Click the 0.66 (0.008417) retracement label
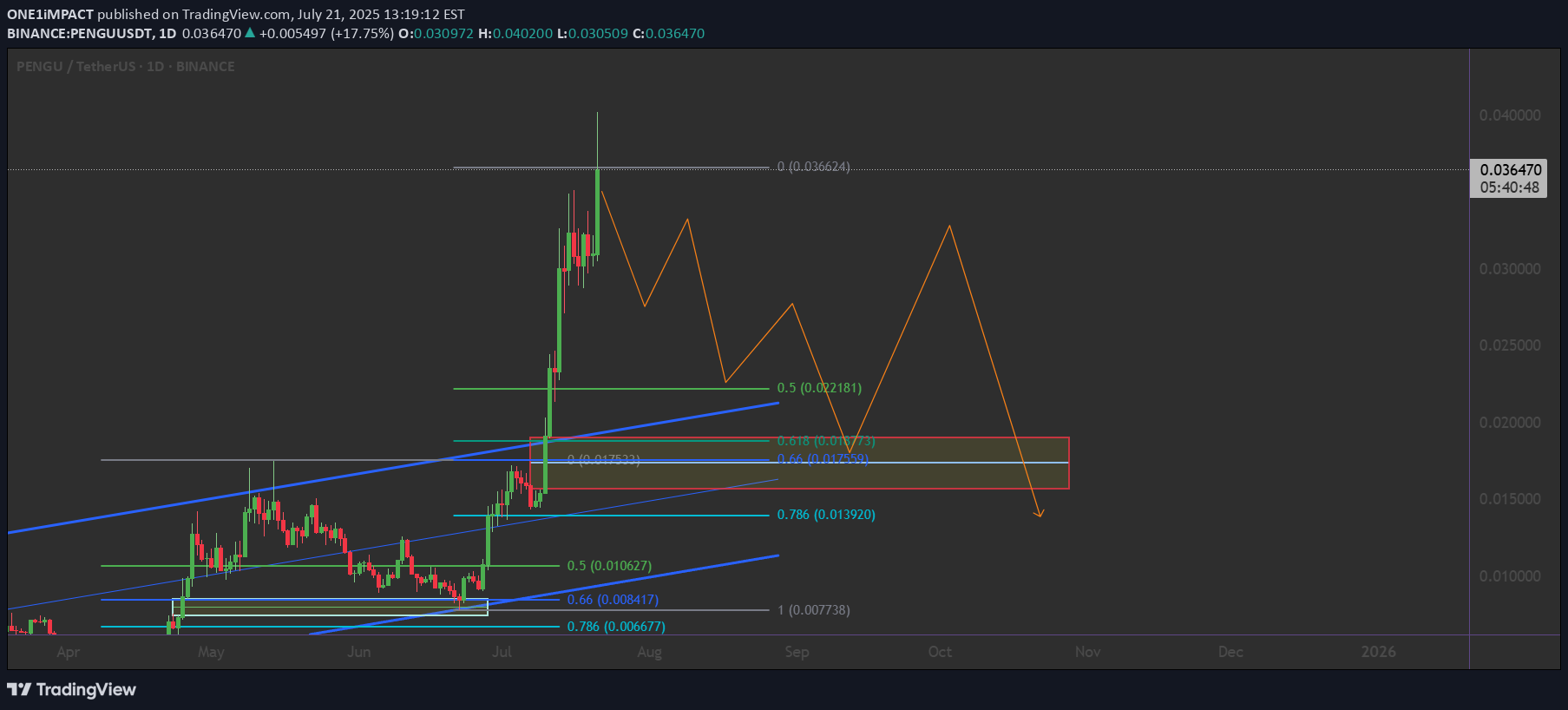Screen dimensions: 1568x710 click(613, 600)
